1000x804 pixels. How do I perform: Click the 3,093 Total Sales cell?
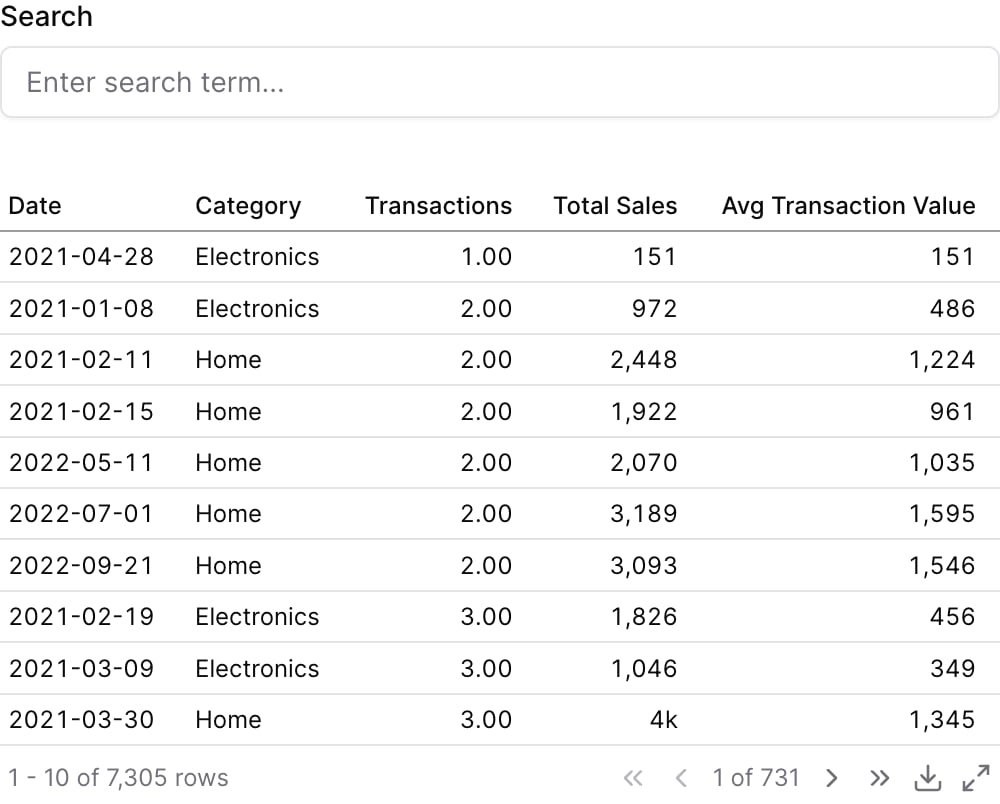pyautogui.click(x=643, y=566)
